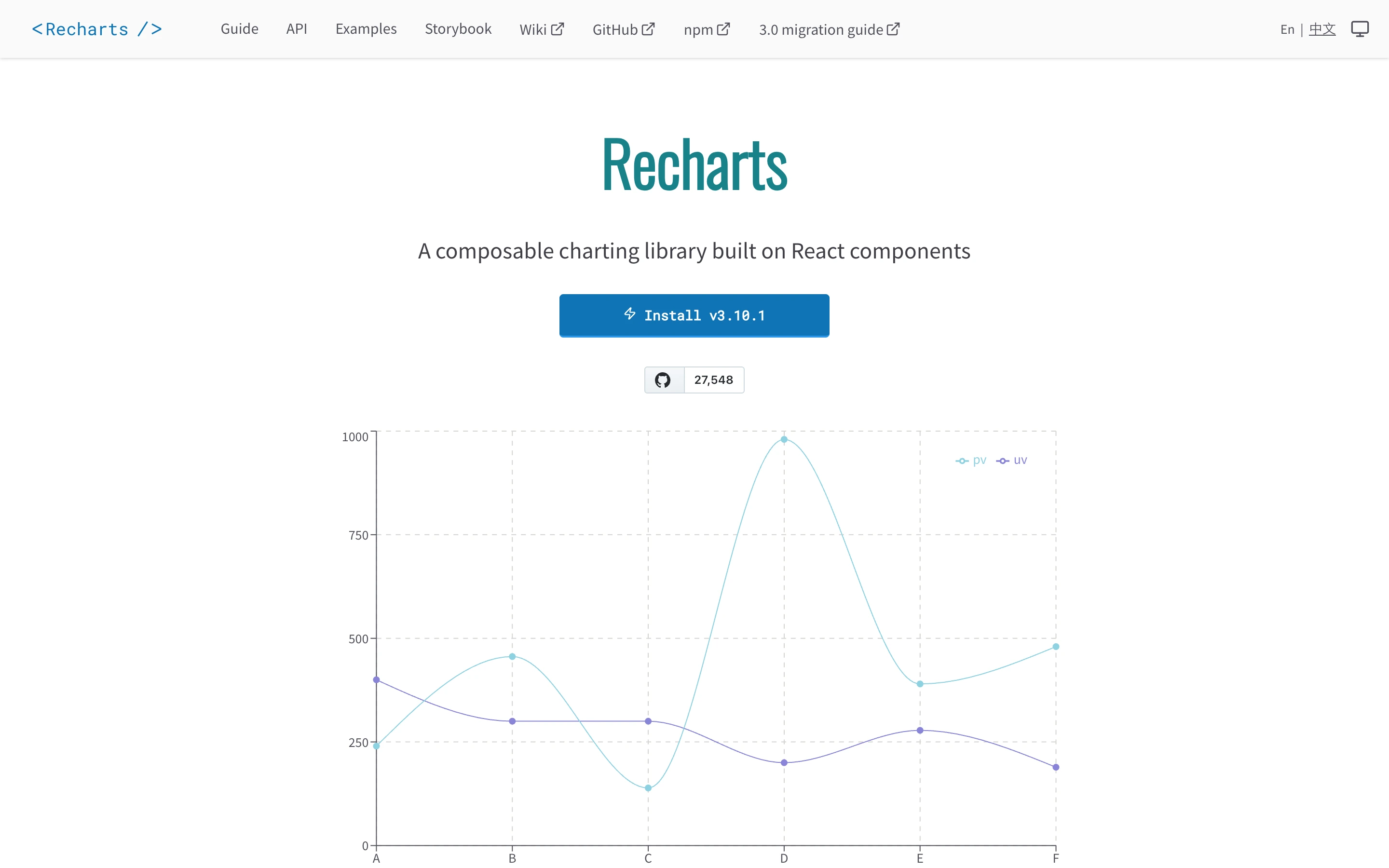The image size is (1389, 868).
Task: Open the 27,548 stargazers count
Action: pyautogui.click(x=713, y=380)
